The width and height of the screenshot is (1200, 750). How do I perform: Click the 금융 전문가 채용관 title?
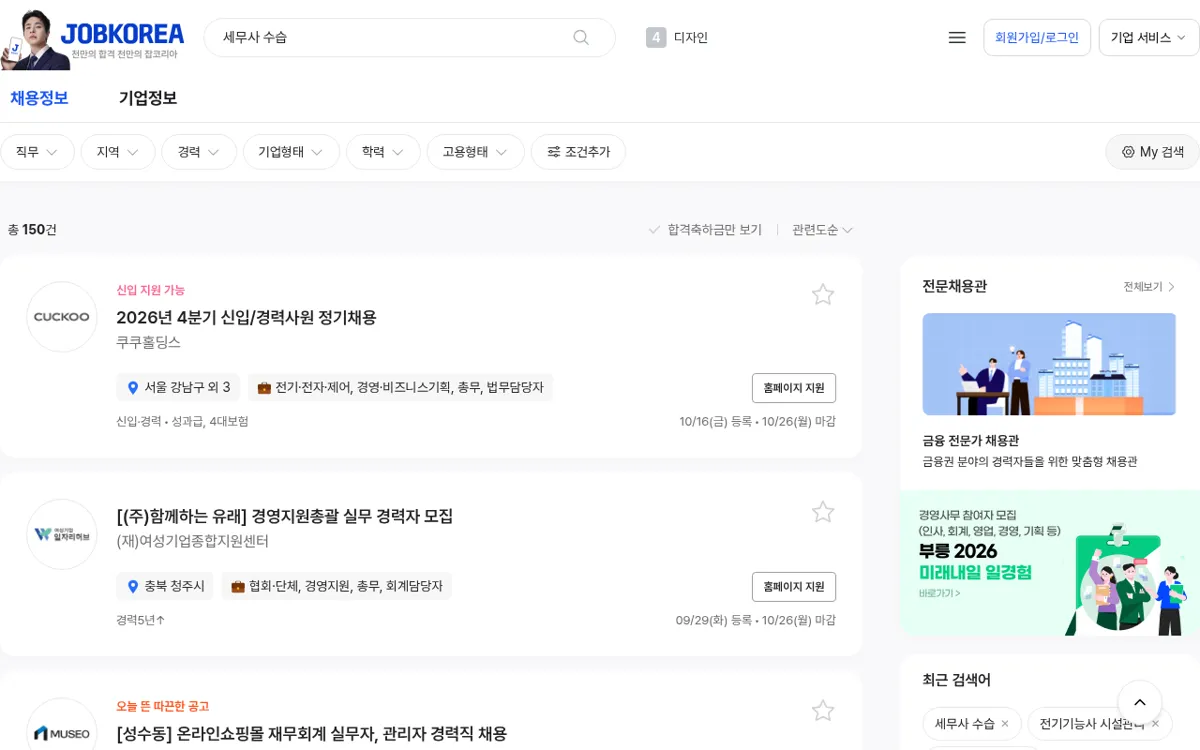(970, 441)
